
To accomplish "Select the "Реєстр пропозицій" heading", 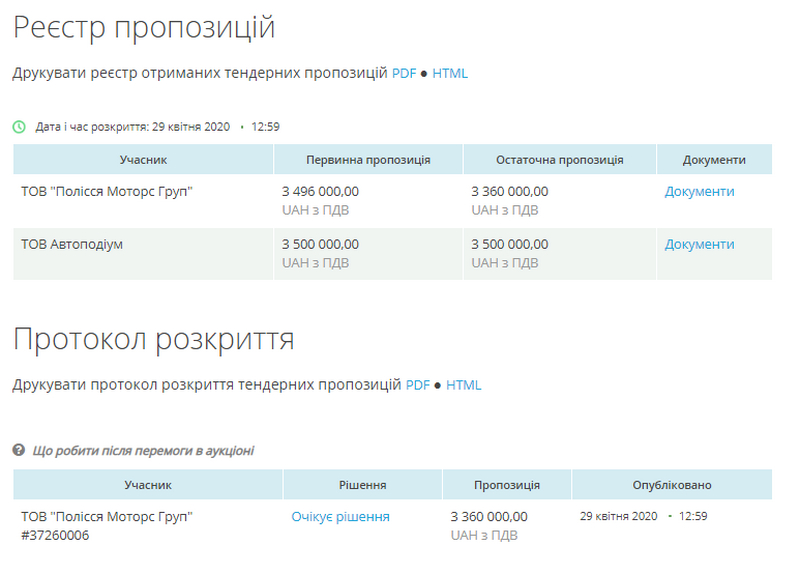I will pyautogui.click(x=143, y=28).
